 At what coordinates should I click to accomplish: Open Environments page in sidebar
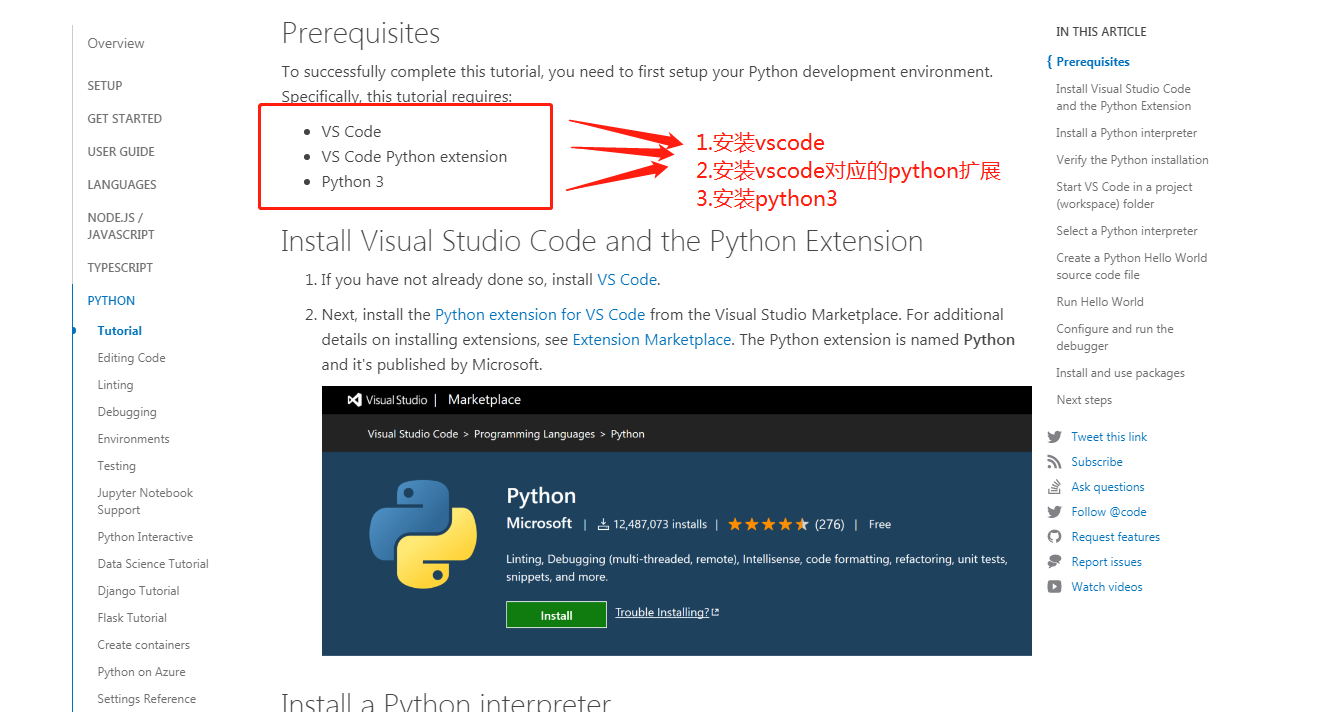[133, 439]
